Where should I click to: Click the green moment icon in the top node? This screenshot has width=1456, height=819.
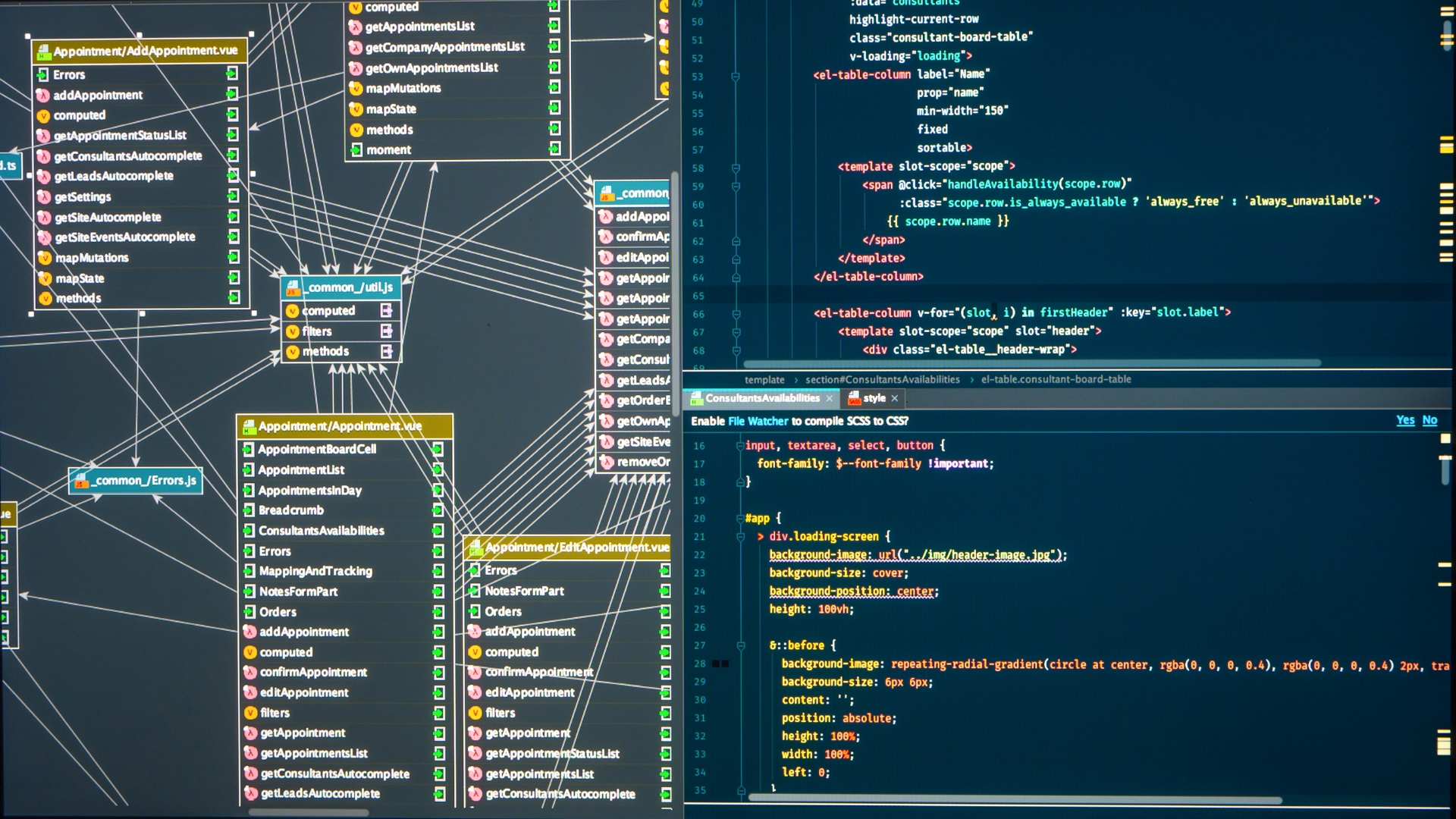click(355, 149)
